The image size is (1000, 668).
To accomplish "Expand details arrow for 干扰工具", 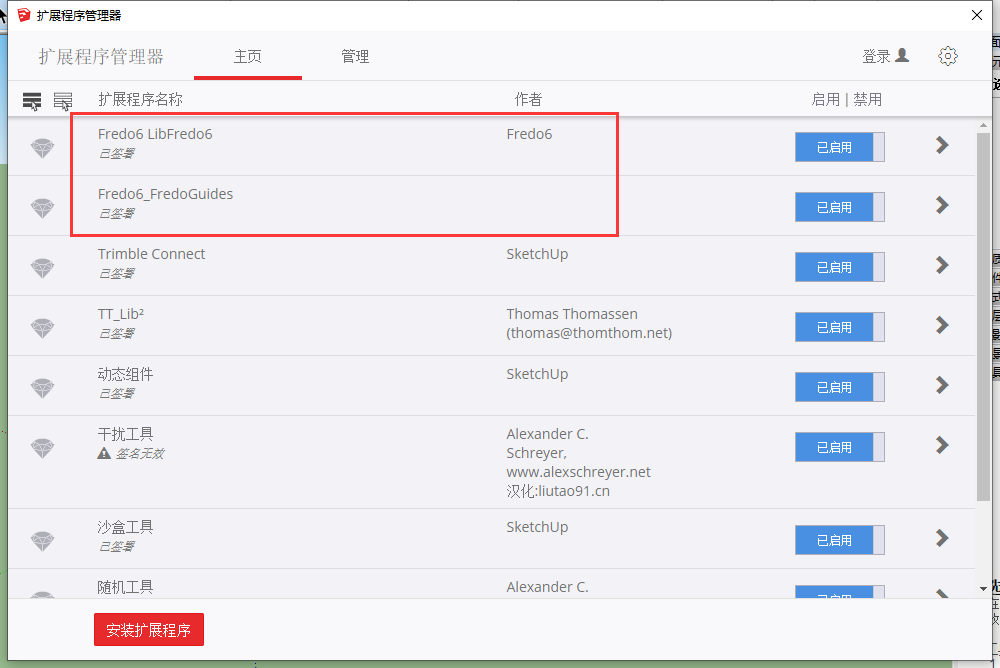I will coord(942,445).
